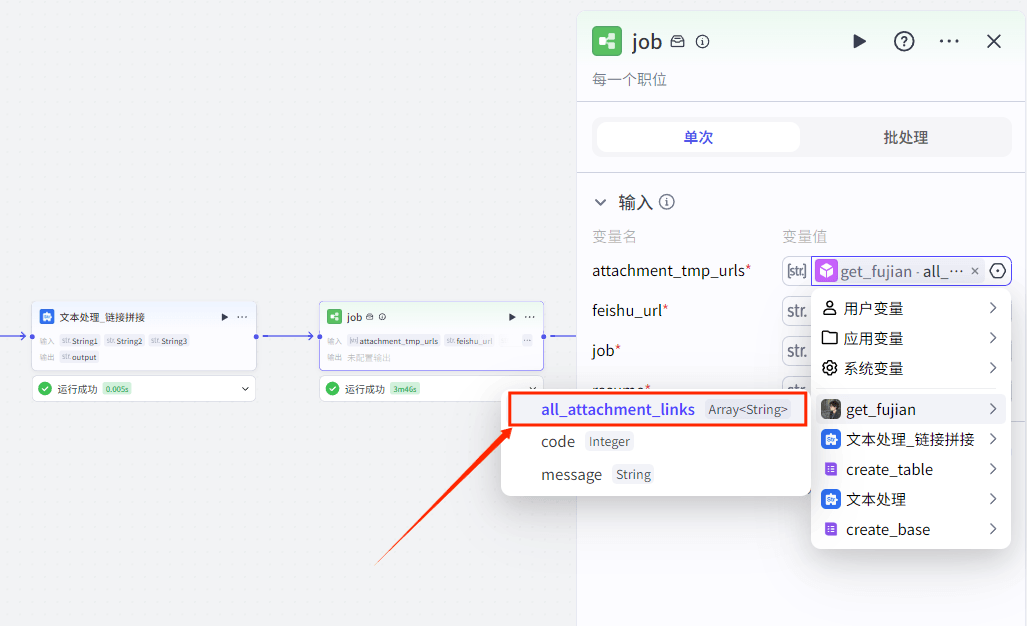Click the create_base purple icon

click(831, 529)
